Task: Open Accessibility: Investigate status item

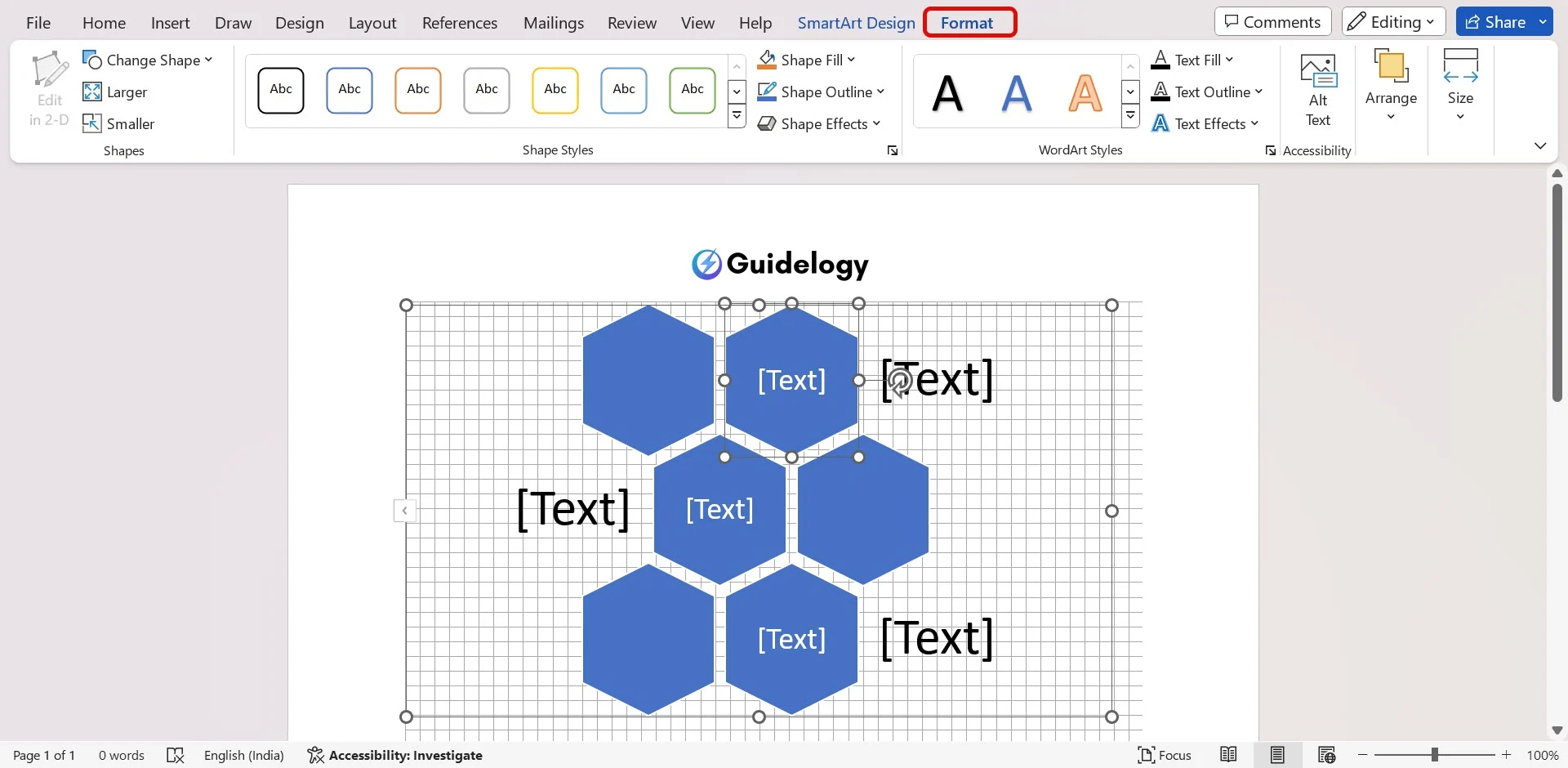Action: click(394, 755)
